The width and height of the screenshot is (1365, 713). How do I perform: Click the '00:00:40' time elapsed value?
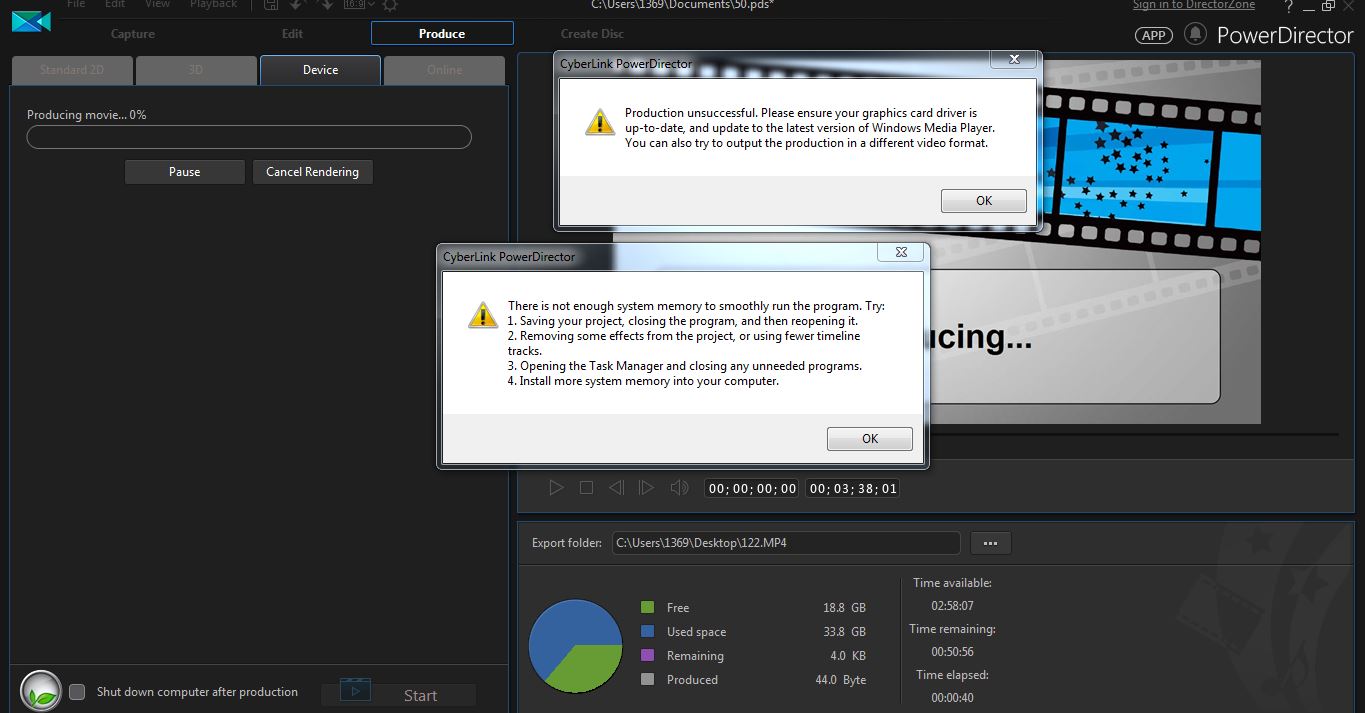[952, 698]
